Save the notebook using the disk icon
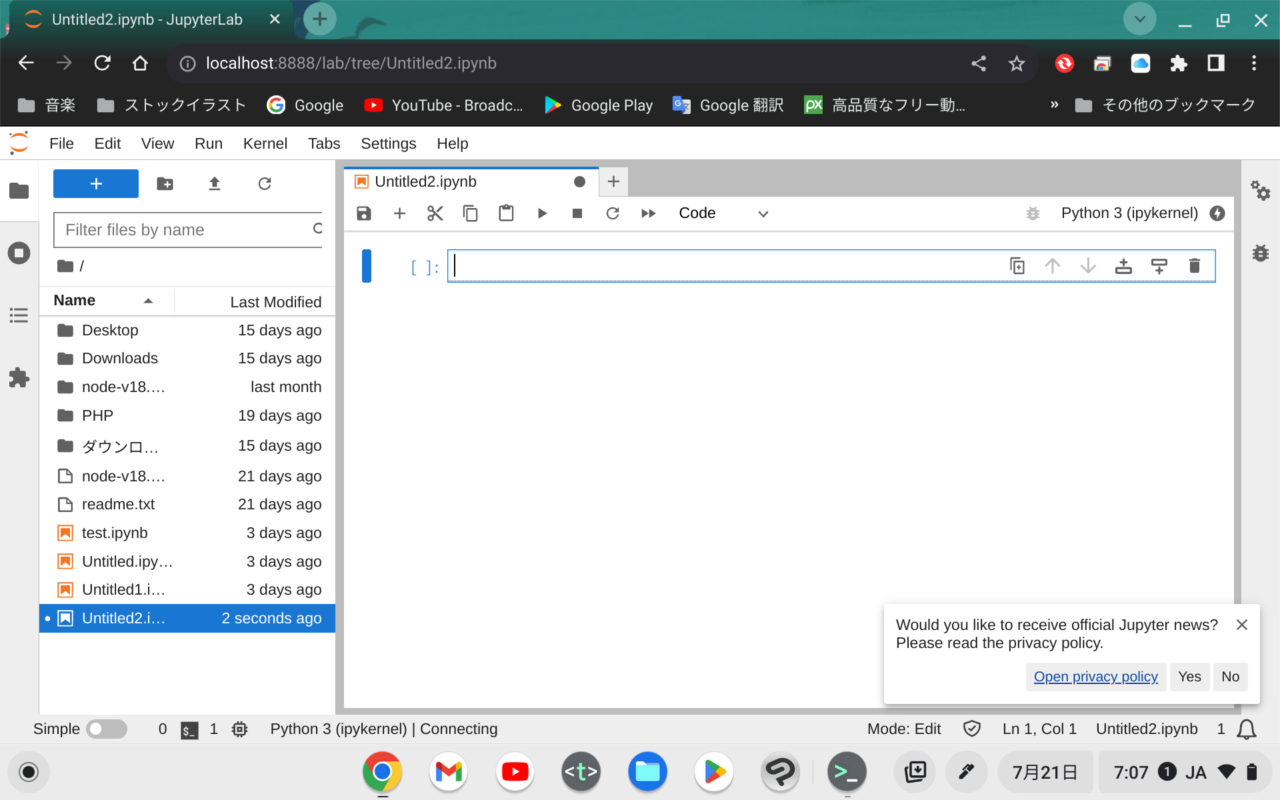The image size is (1280, 800). tap(363, 213)
